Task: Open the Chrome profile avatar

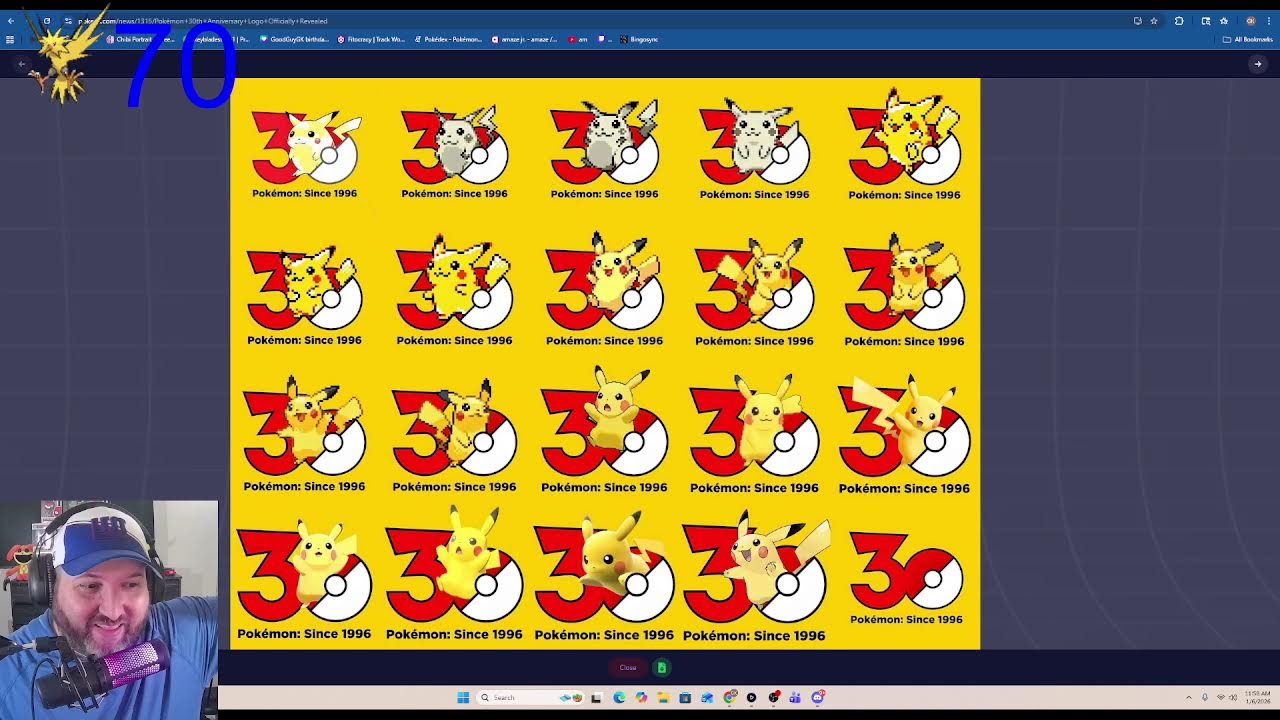Action: pyautogui.click(x=1251, y=21)
